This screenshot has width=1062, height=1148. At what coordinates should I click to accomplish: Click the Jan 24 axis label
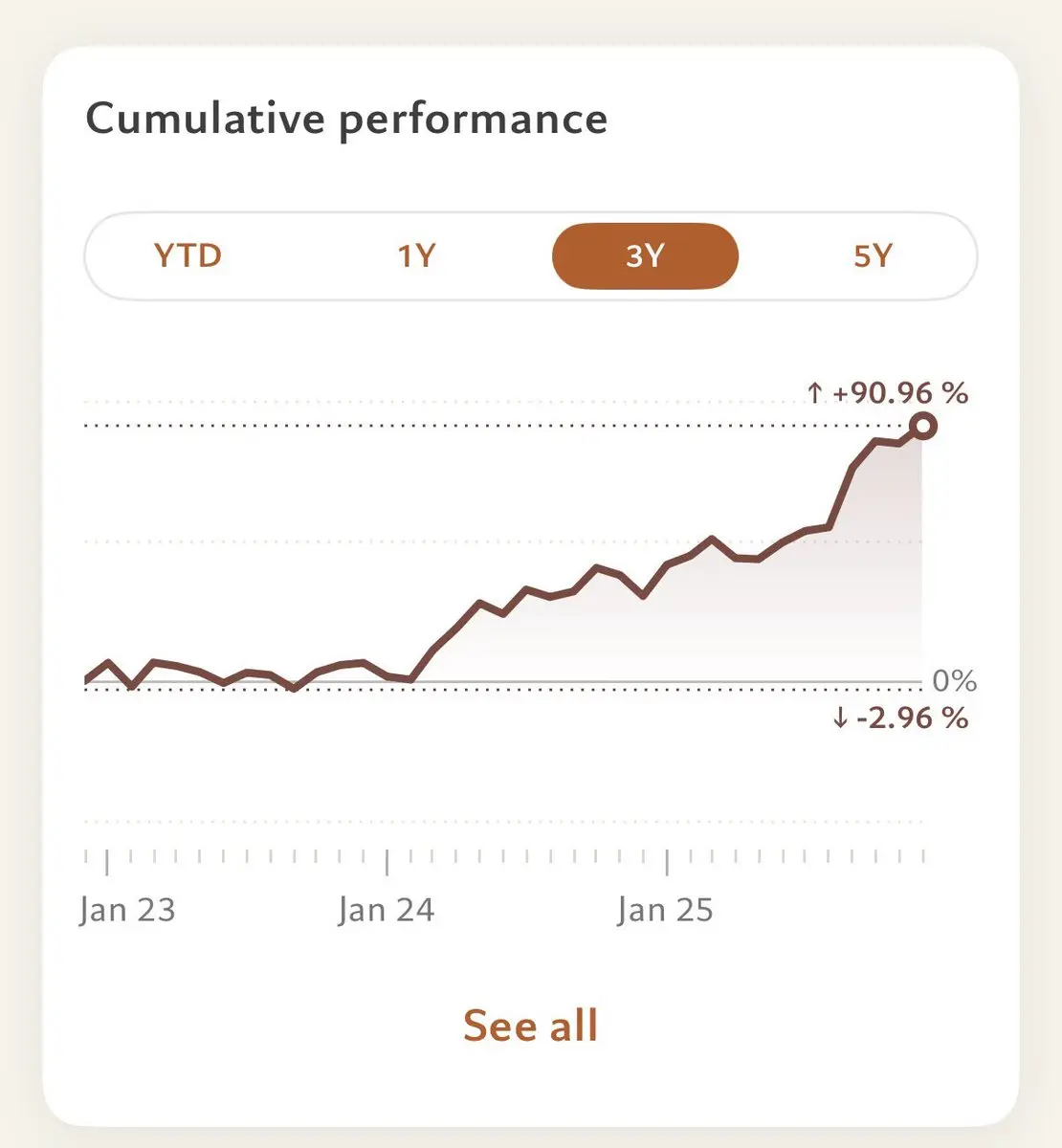point(387,910)
